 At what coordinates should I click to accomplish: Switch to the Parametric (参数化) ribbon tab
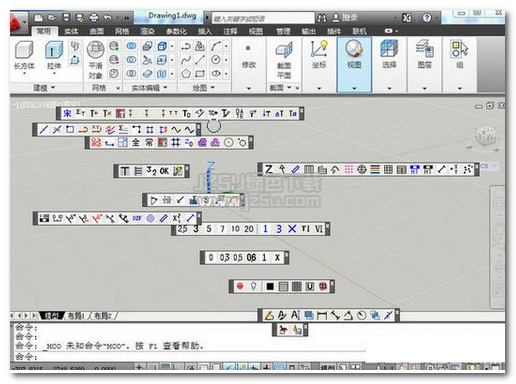pos(176,31)
